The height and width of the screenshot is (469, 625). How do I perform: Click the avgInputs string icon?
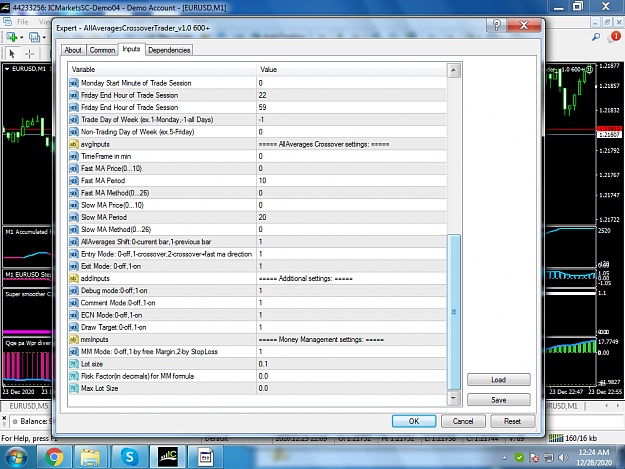click(x=74, y=144)
